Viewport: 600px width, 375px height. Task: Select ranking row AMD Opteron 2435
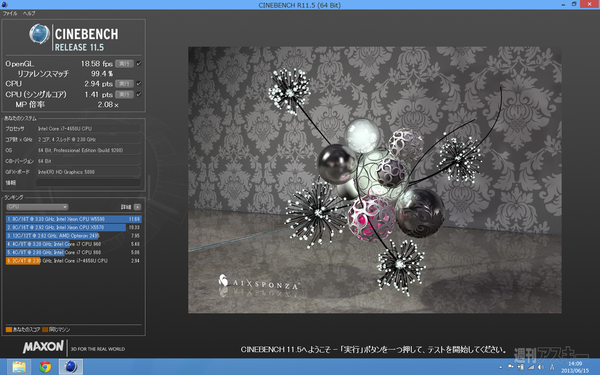[73, 236]
